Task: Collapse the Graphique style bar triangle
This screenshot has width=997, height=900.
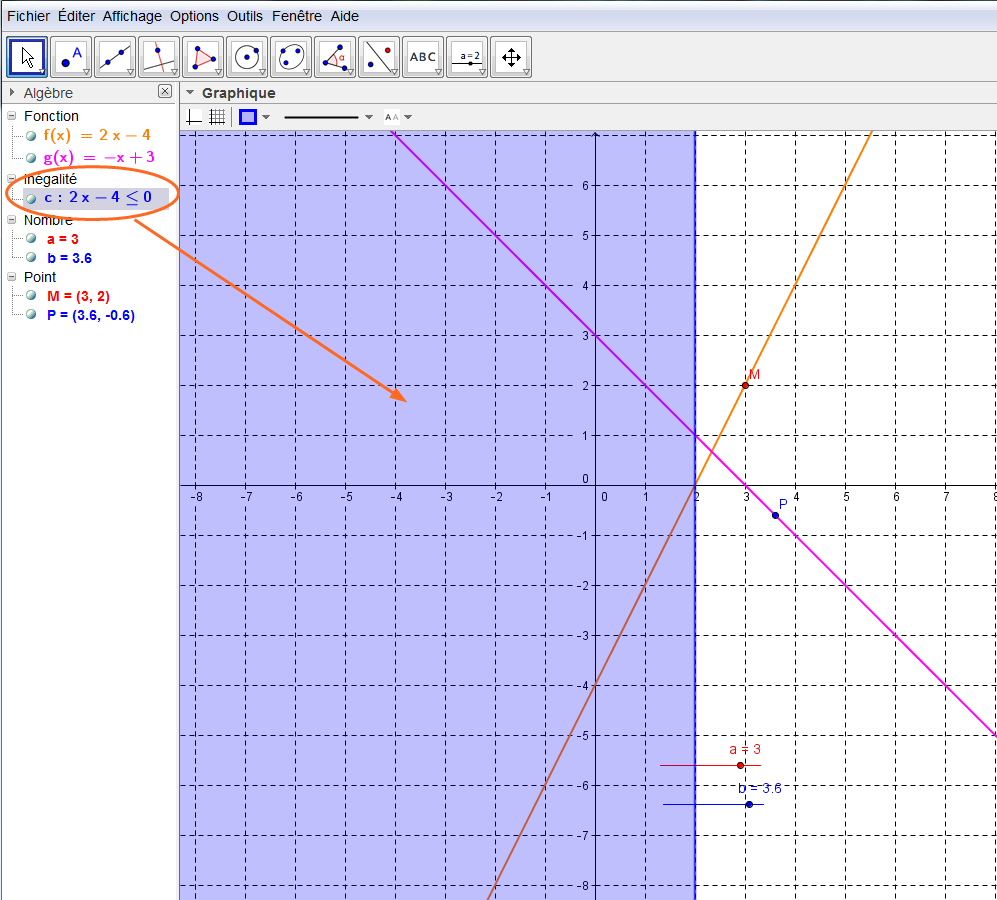Action: (189, 93)
